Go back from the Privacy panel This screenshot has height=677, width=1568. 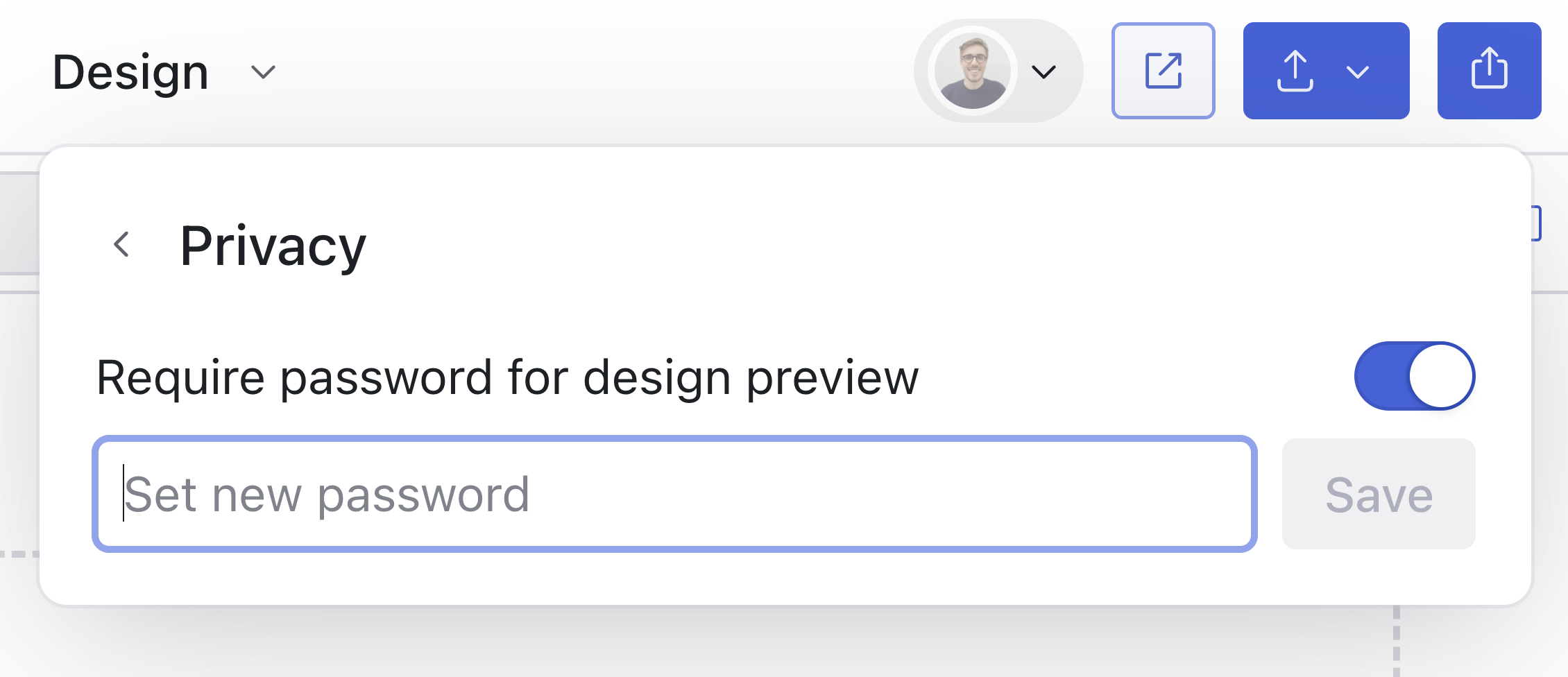pos(121,245)
